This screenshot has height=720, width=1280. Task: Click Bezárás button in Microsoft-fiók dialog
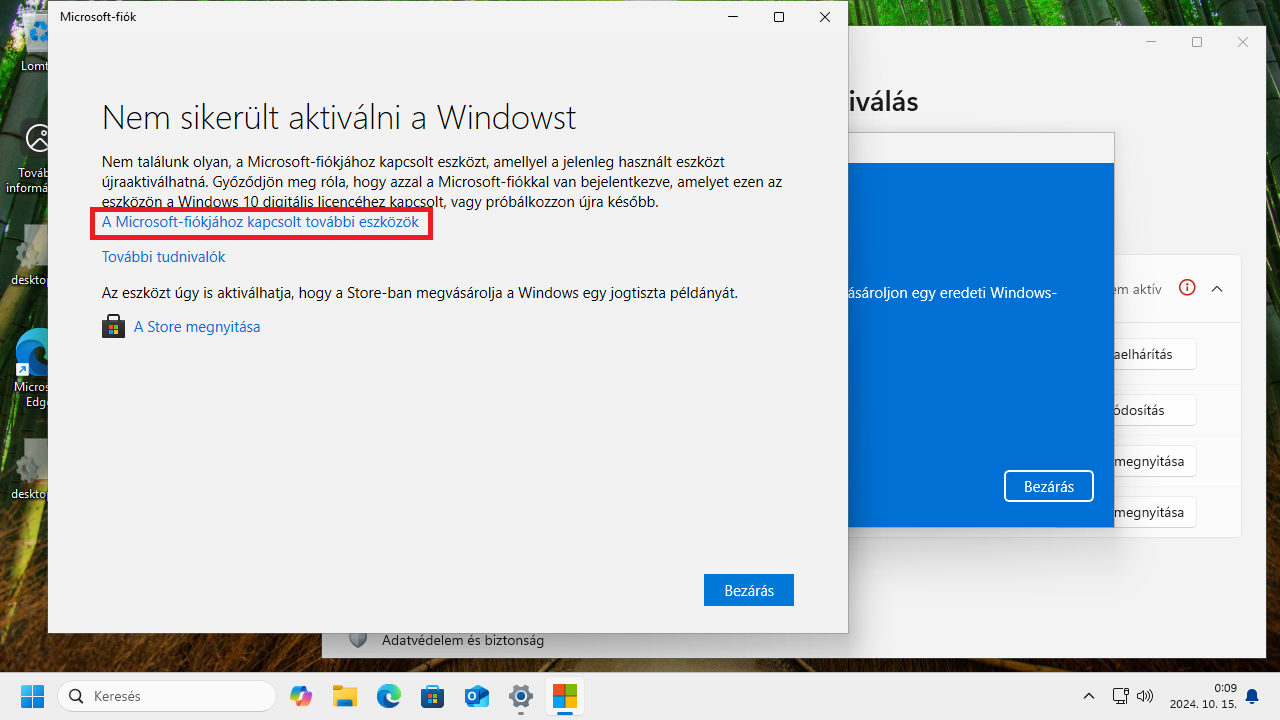click(748, 590)
